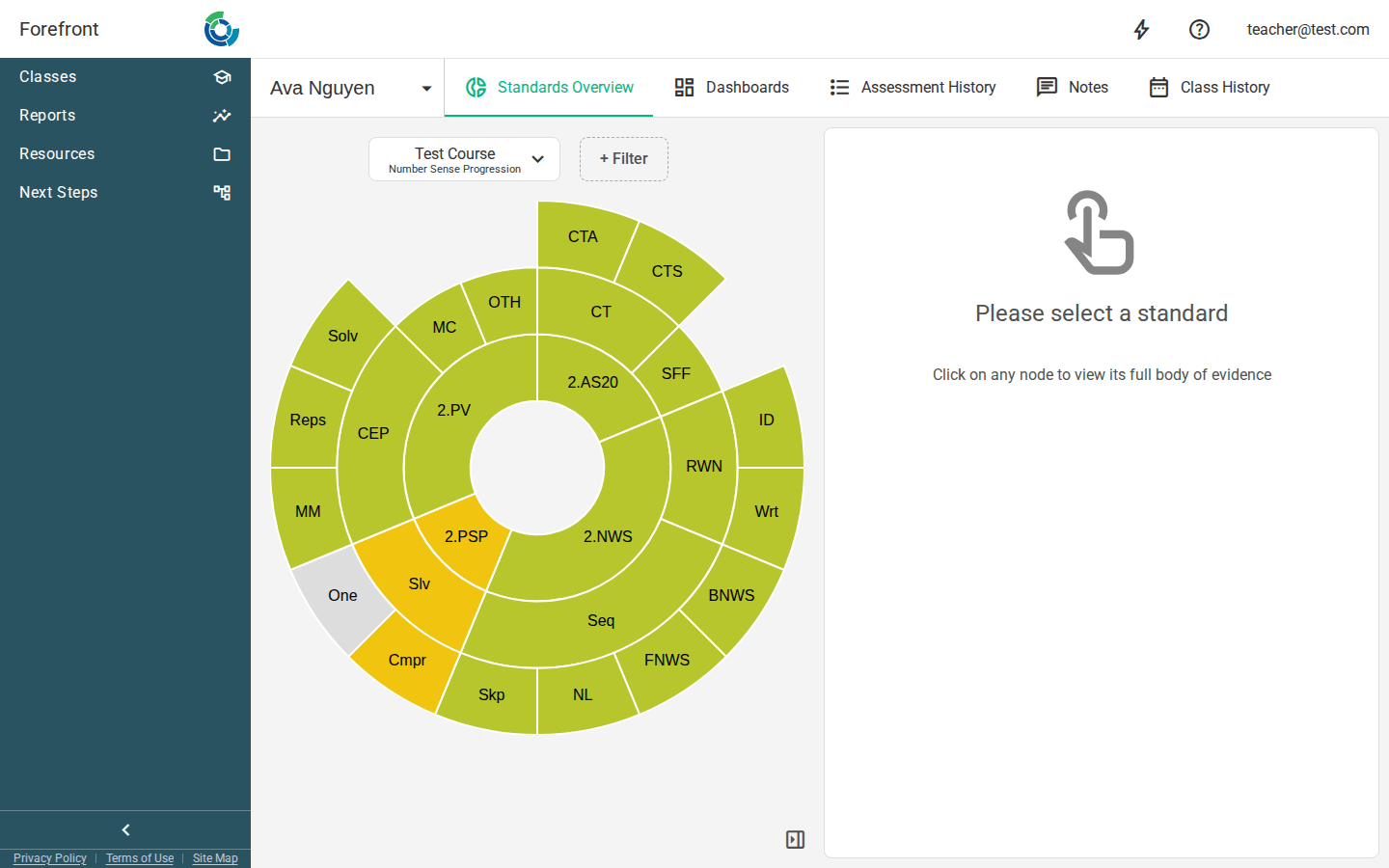1389x868 pixels.
Task: Click the Classes graduation cap icon
Action: [x=222, y=77]
